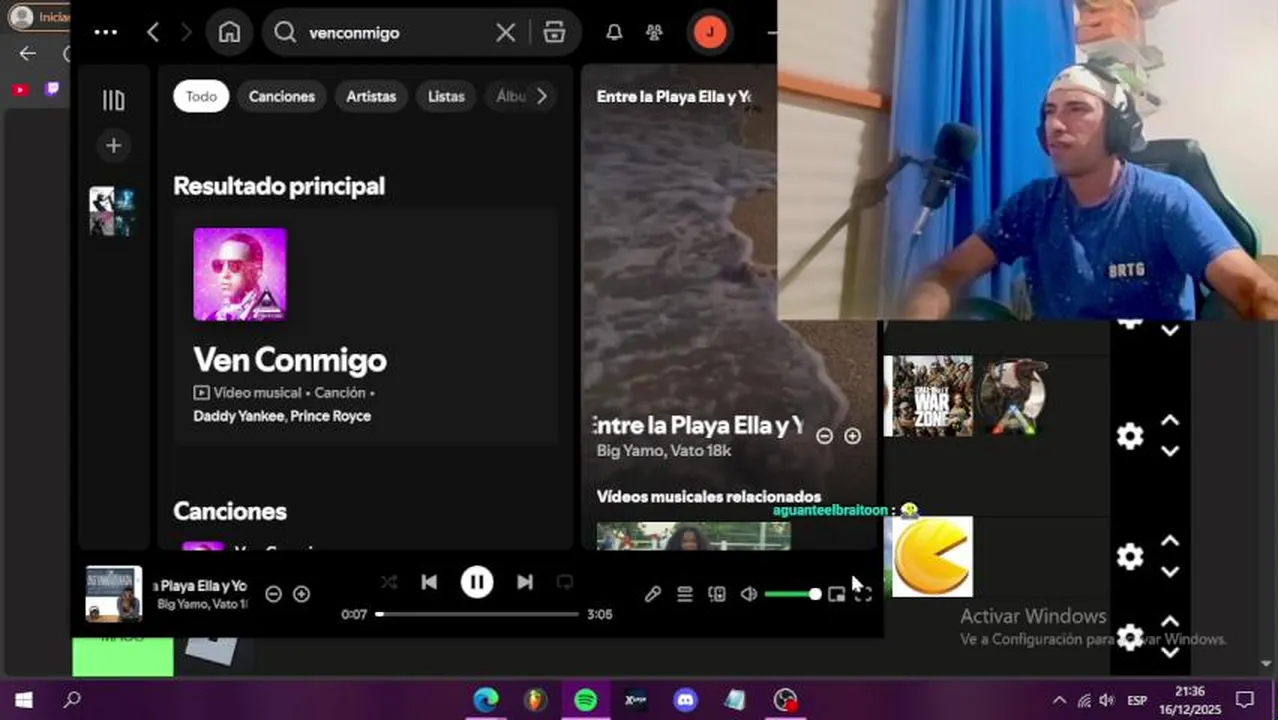
Task: Add to library plus icon in now playing panel
Action: [852, 436]
